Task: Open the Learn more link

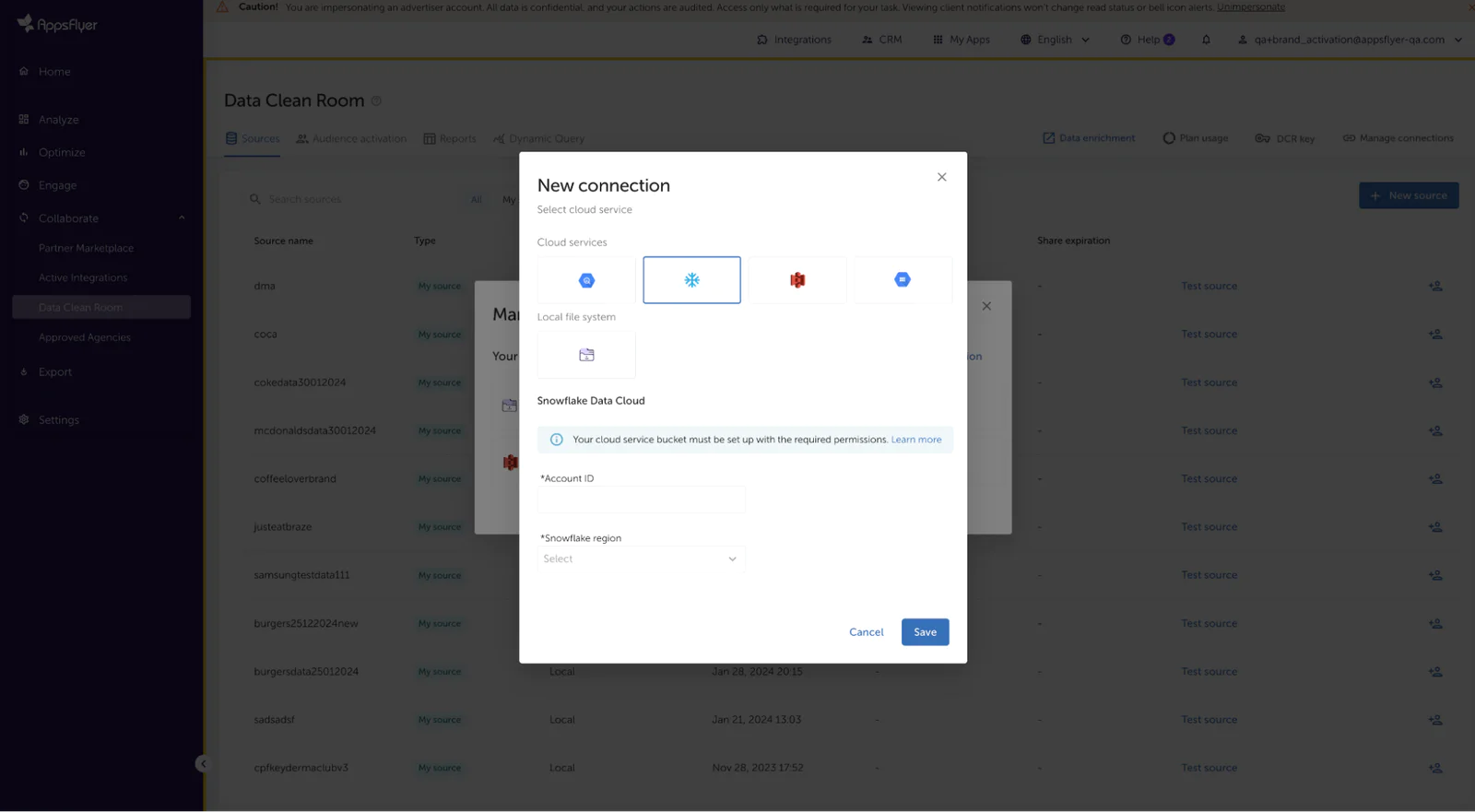Action: point(916,440)
